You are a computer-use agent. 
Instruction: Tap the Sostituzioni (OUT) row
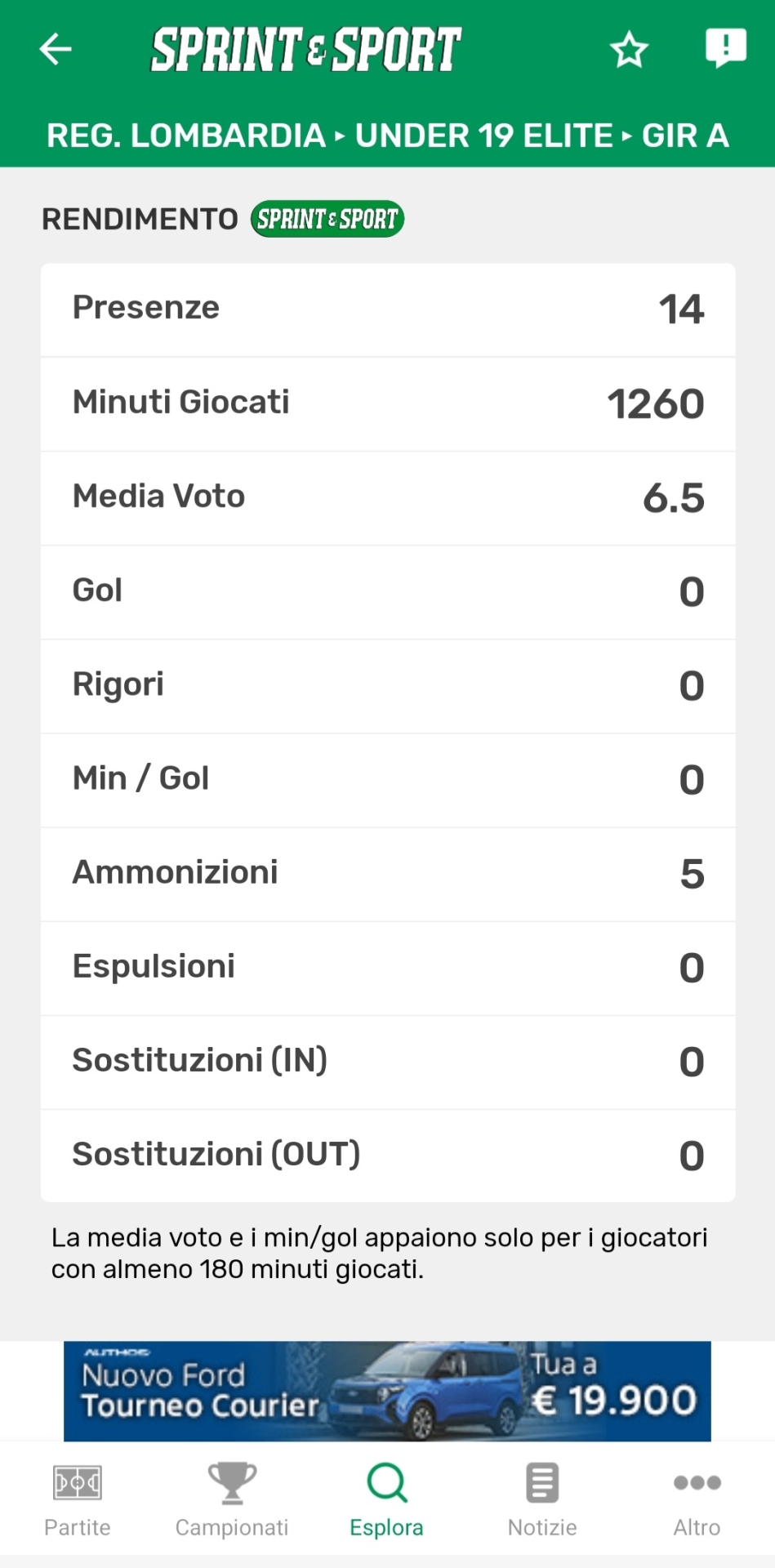click(388, 1156)
